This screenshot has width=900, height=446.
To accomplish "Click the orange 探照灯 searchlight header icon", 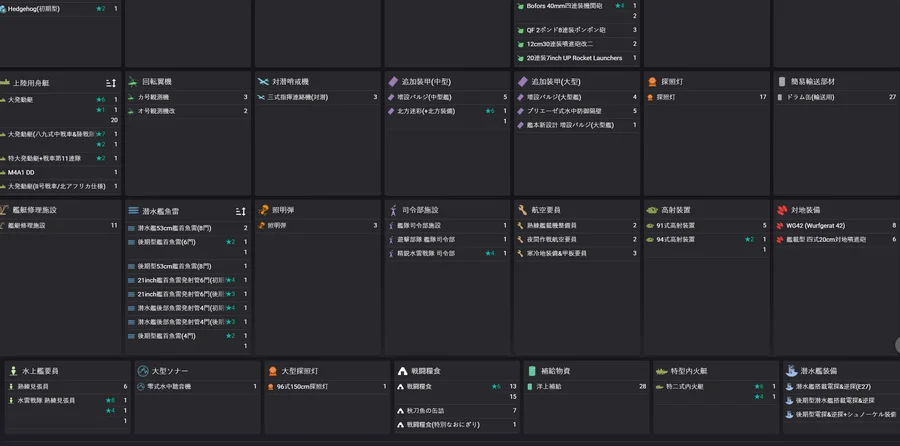I will click(x=652, y=82).
